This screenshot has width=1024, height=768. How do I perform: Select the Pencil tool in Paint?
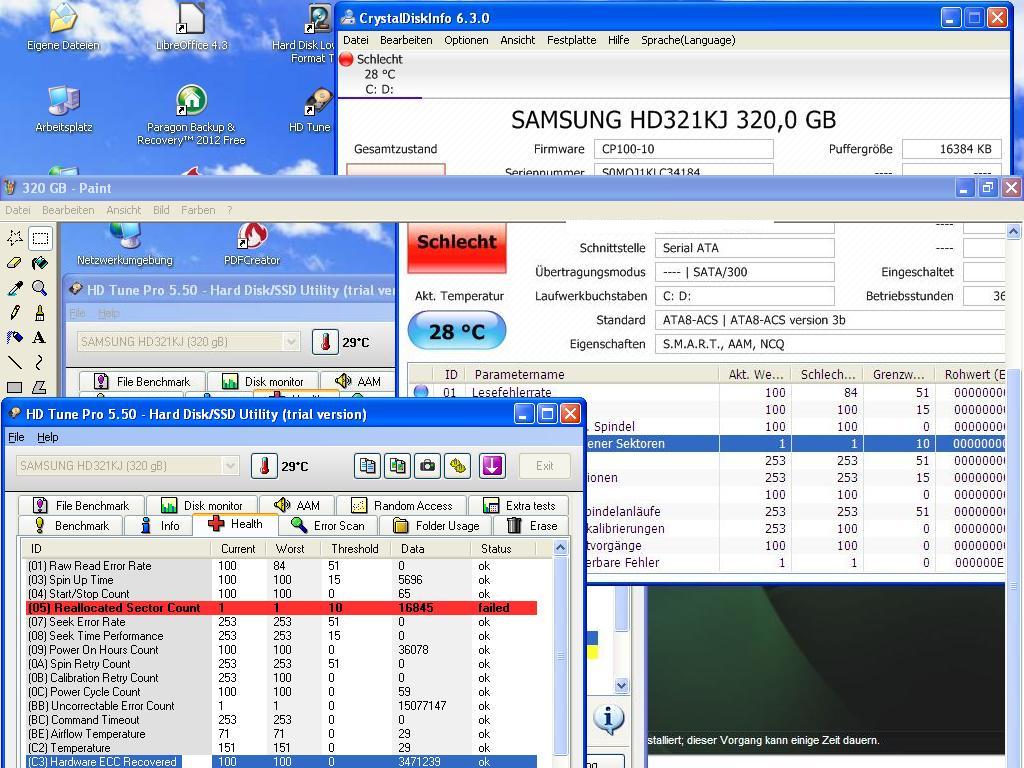[x=14, y=313]
